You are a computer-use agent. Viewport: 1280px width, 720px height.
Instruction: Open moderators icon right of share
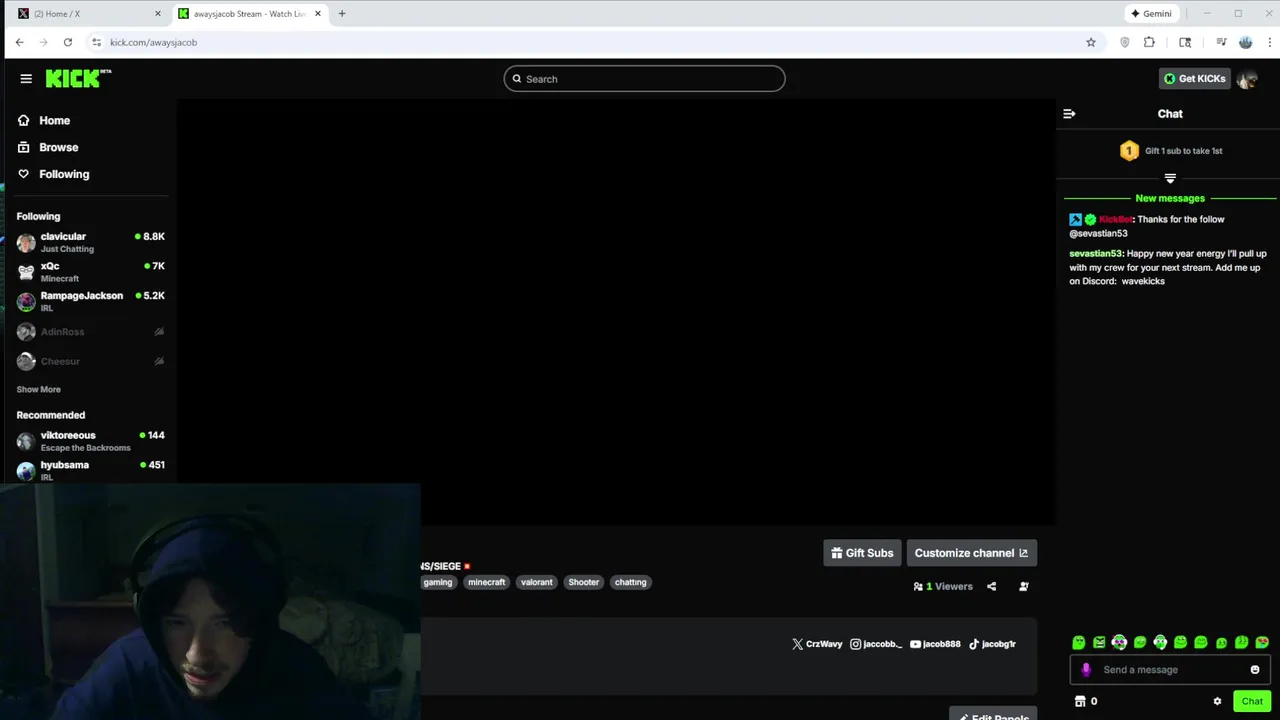point(1023,587)
